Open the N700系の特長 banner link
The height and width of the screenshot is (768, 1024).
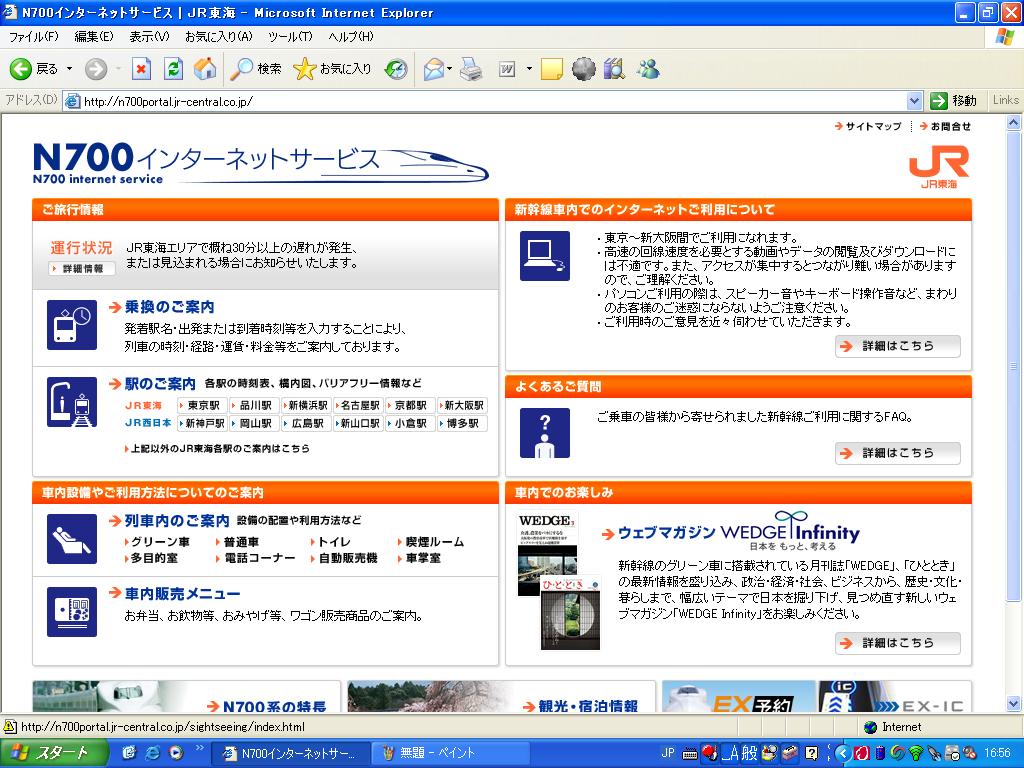(186, 697)
